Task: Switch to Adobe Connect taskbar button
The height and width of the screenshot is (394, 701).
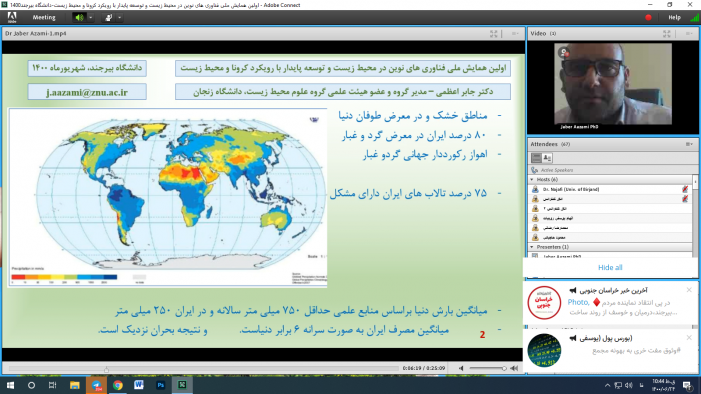Action: tap(182, 385)
